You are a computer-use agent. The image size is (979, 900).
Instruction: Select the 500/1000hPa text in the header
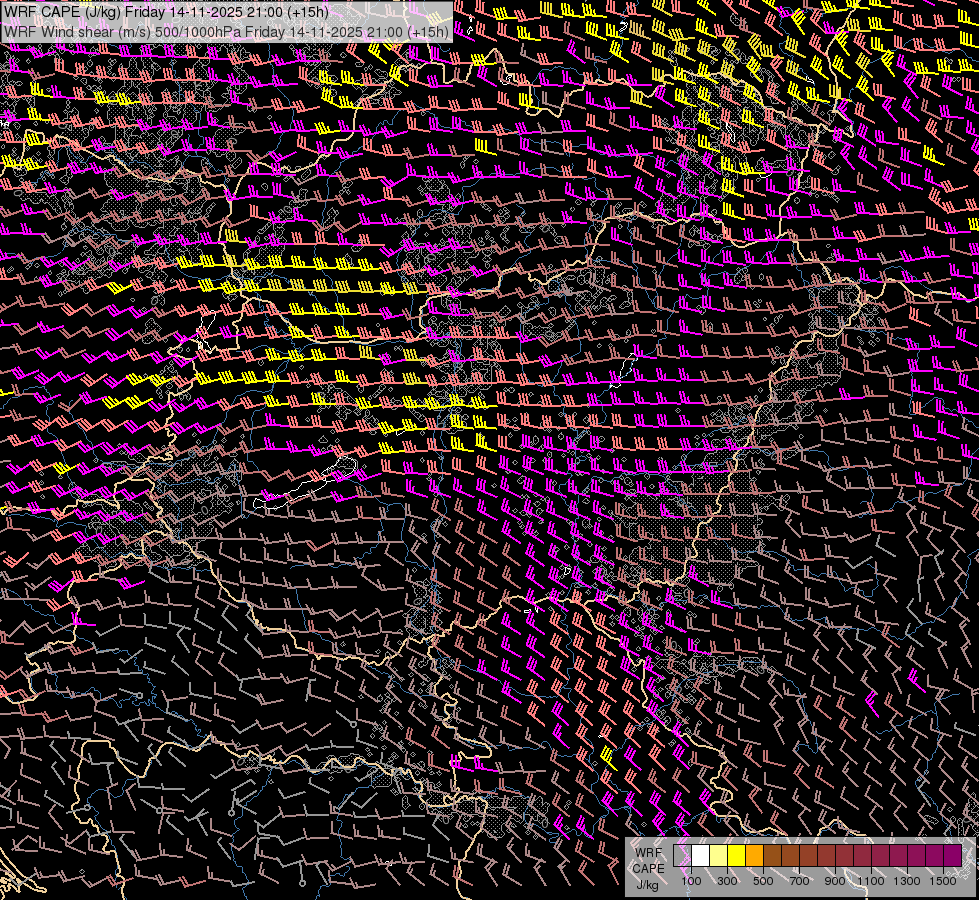pos(198,31)
